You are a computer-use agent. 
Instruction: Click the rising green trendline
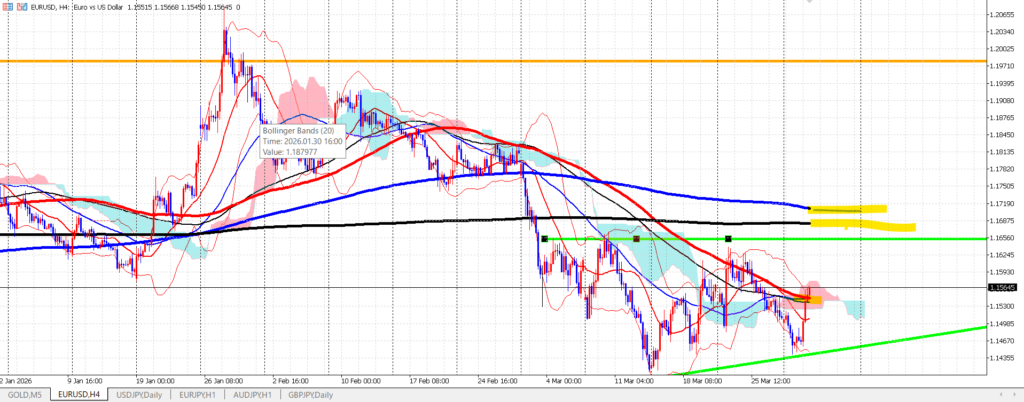[x=900, y=337]
